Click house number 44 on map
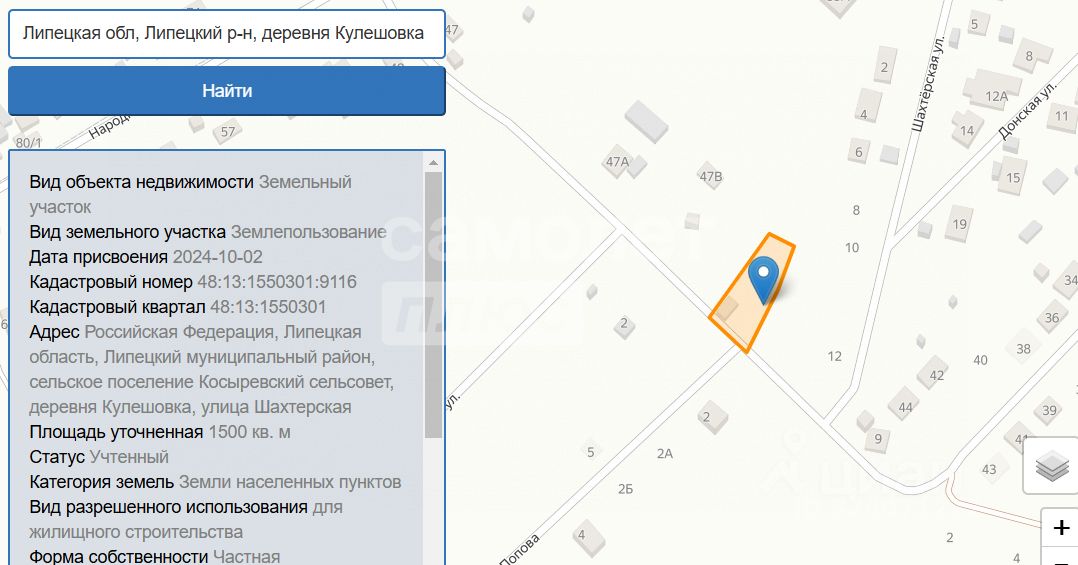This screenshot has height=565, width=1078. 906,405
